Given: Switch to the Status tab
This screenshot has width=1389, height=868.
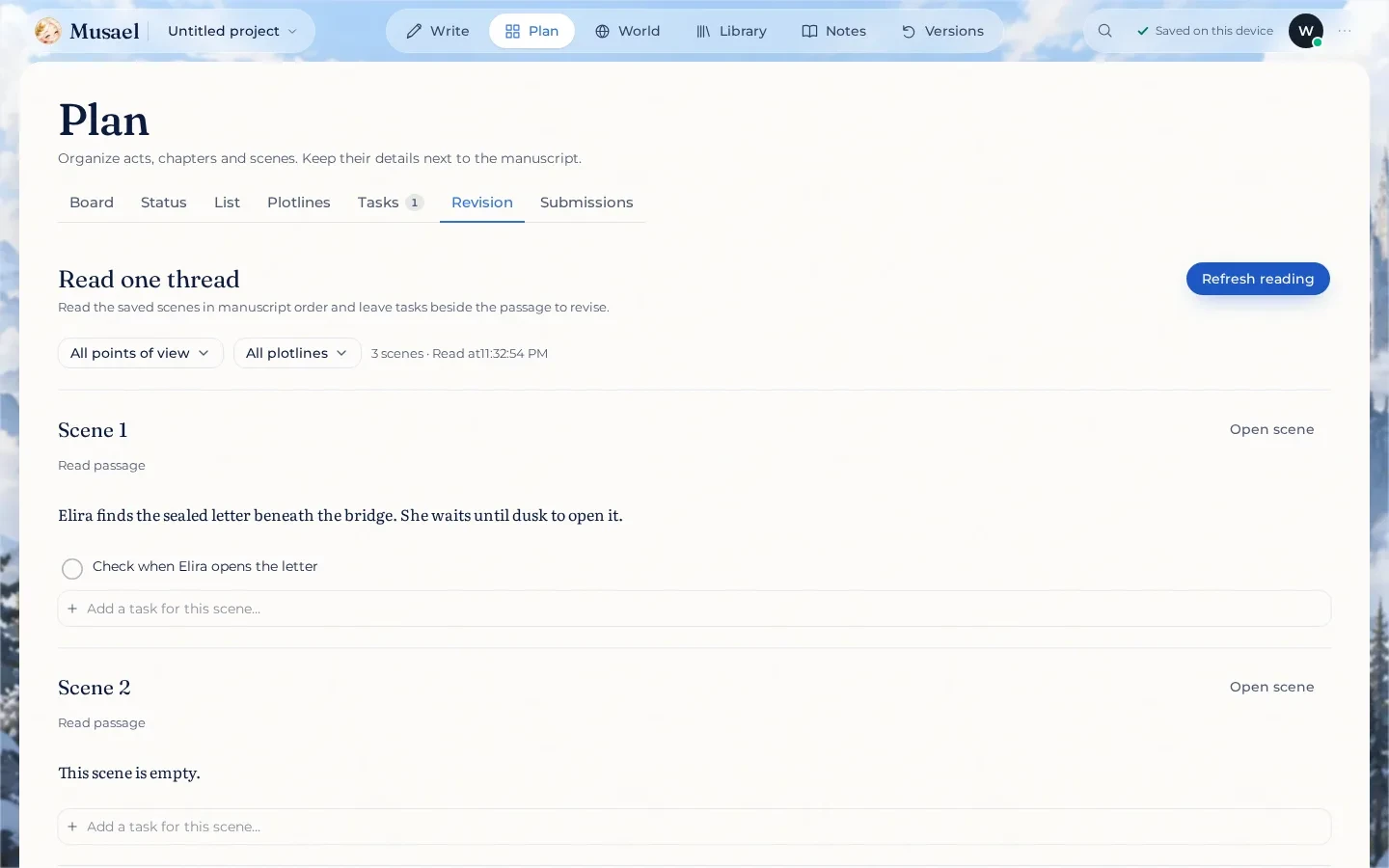Looking at the screenshot, I should click(164, 203).
